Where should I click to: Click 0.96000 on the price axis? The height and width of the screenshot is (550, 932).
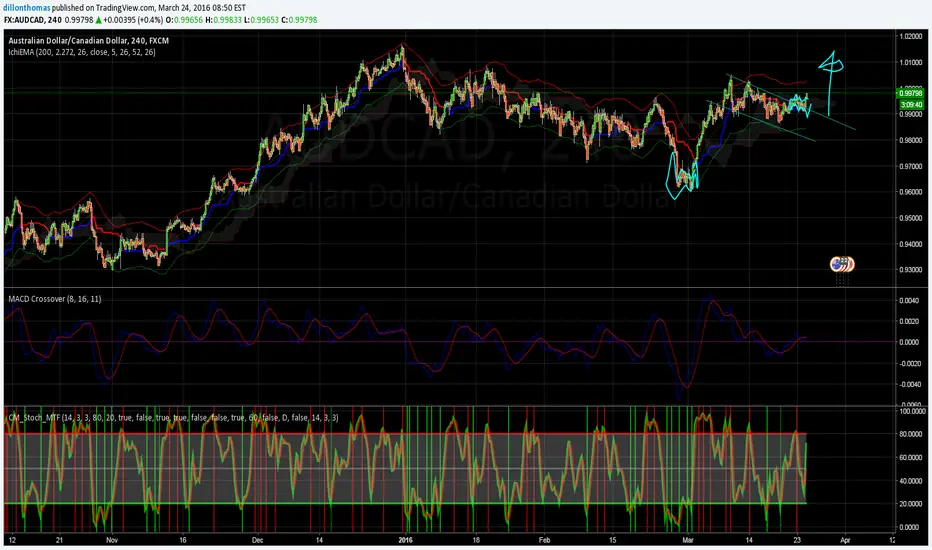pyautogui.click(x=911, y=192)
